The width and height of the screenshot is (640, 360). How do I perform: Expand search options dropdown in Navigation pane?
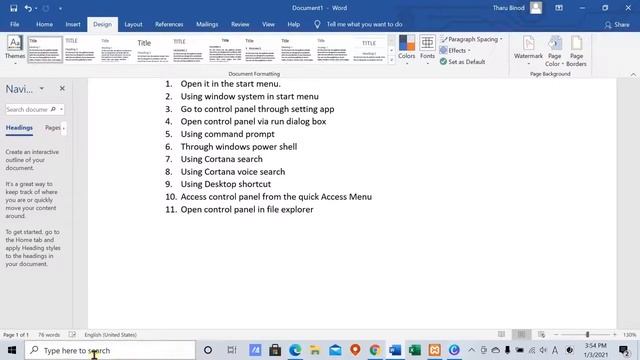pos(61,109)
